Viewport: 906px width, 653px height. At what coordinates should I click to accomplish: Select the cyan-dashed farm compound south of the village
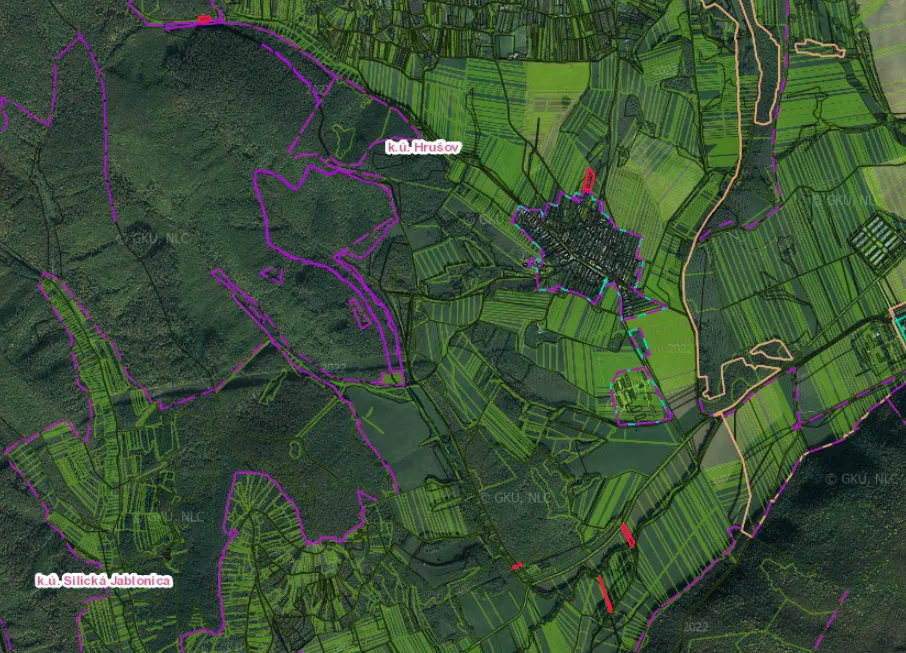pyautogui.click(x=640, y=396)
